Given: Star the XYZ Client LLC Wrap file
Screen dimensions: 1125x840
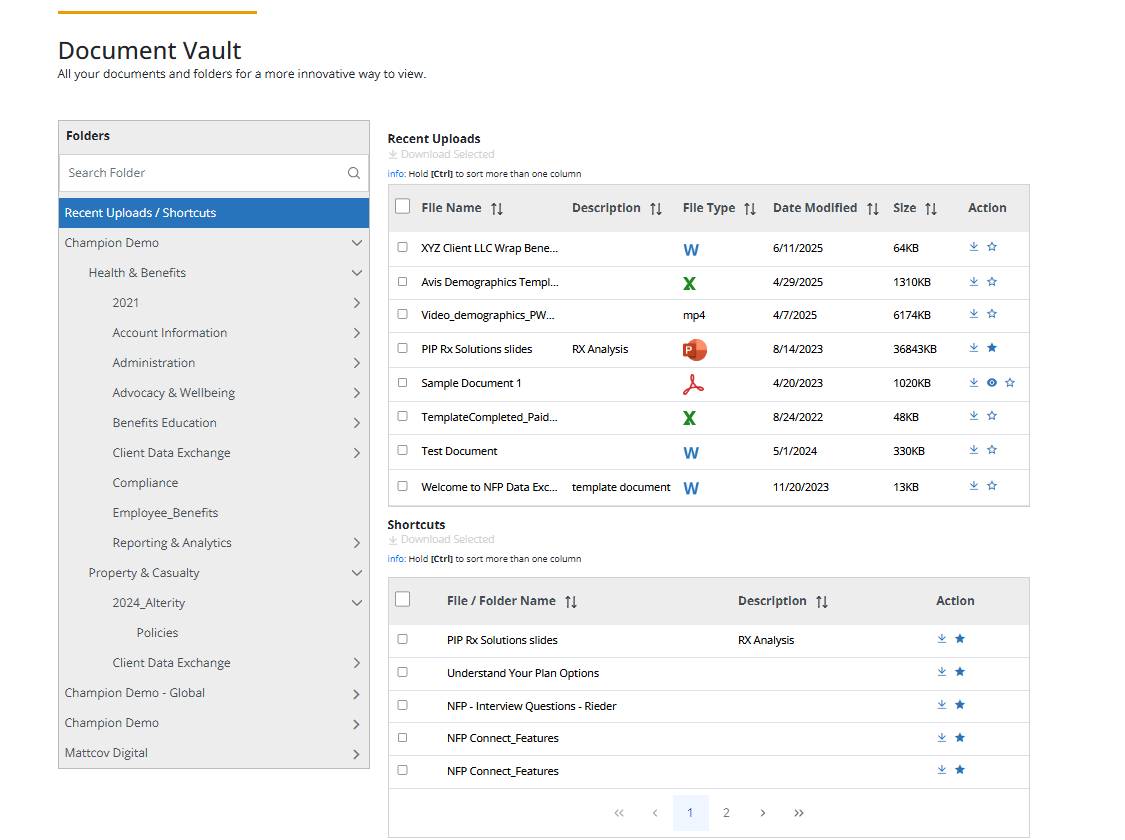Looking at the screenshot, I should (x=992, y=247).
